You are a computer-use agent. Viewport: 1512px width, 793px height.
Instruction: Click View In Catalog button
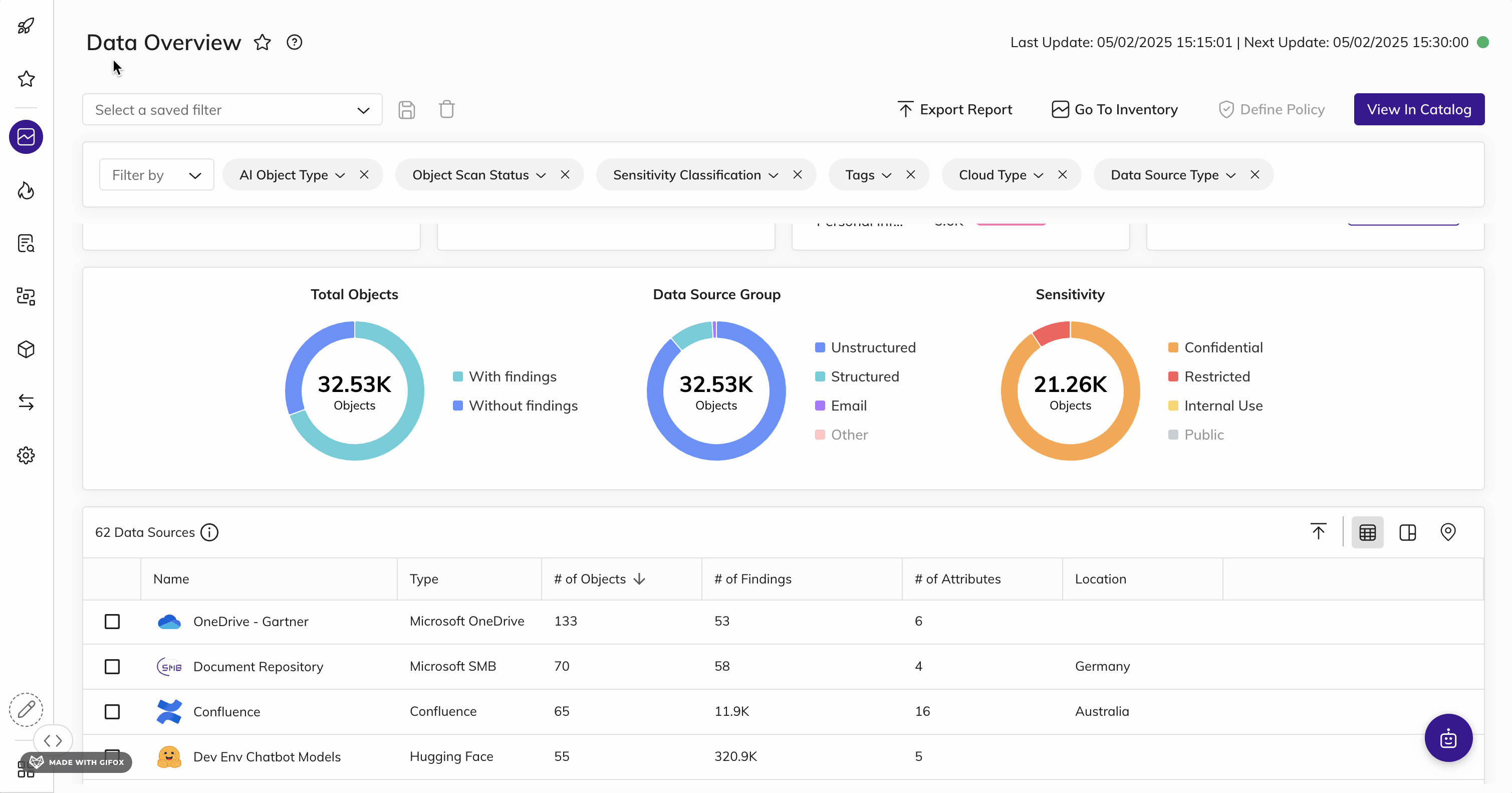1419,110
